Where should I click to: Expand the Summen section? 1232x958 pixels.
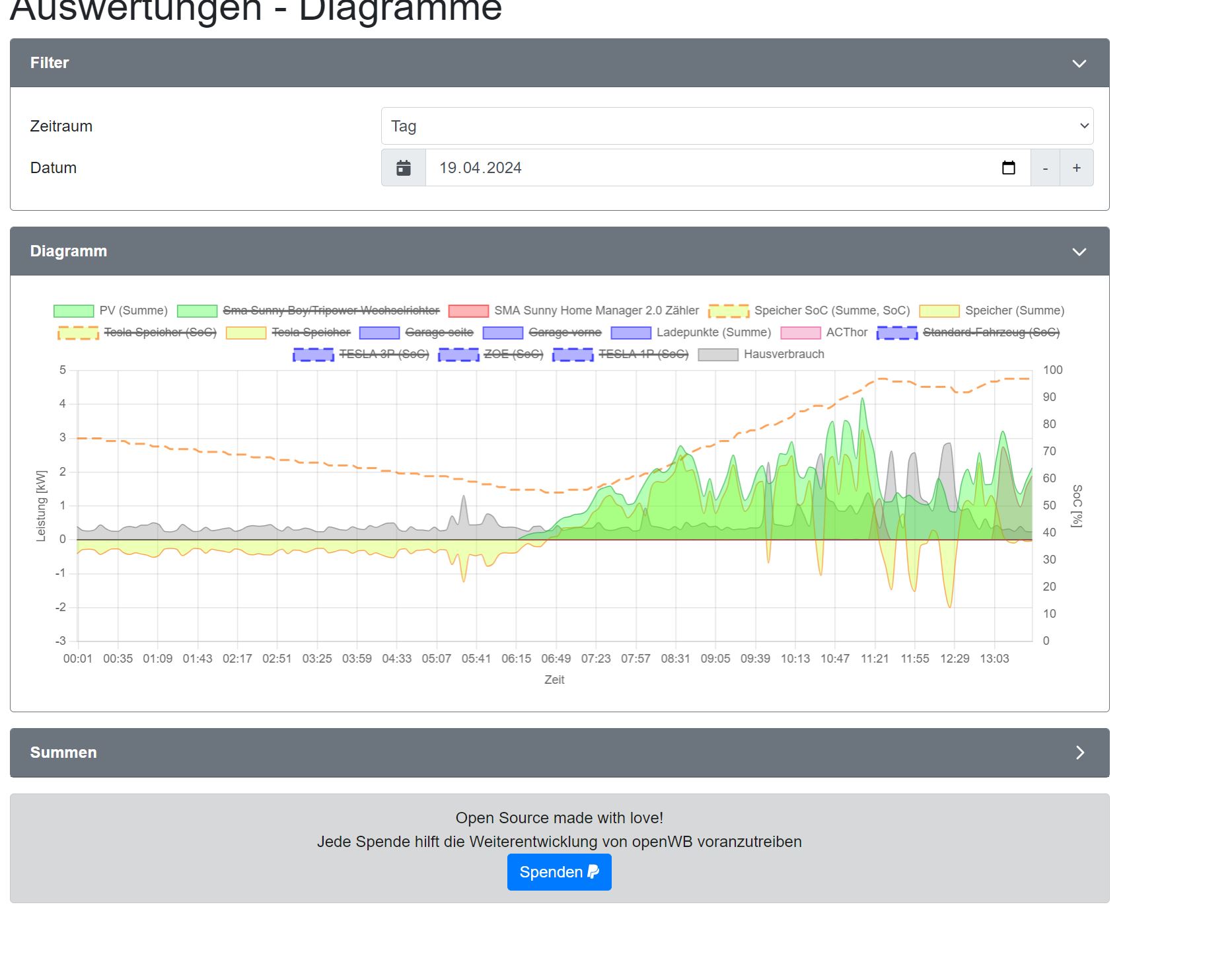pyautogui.click(x=1079, y=753)
